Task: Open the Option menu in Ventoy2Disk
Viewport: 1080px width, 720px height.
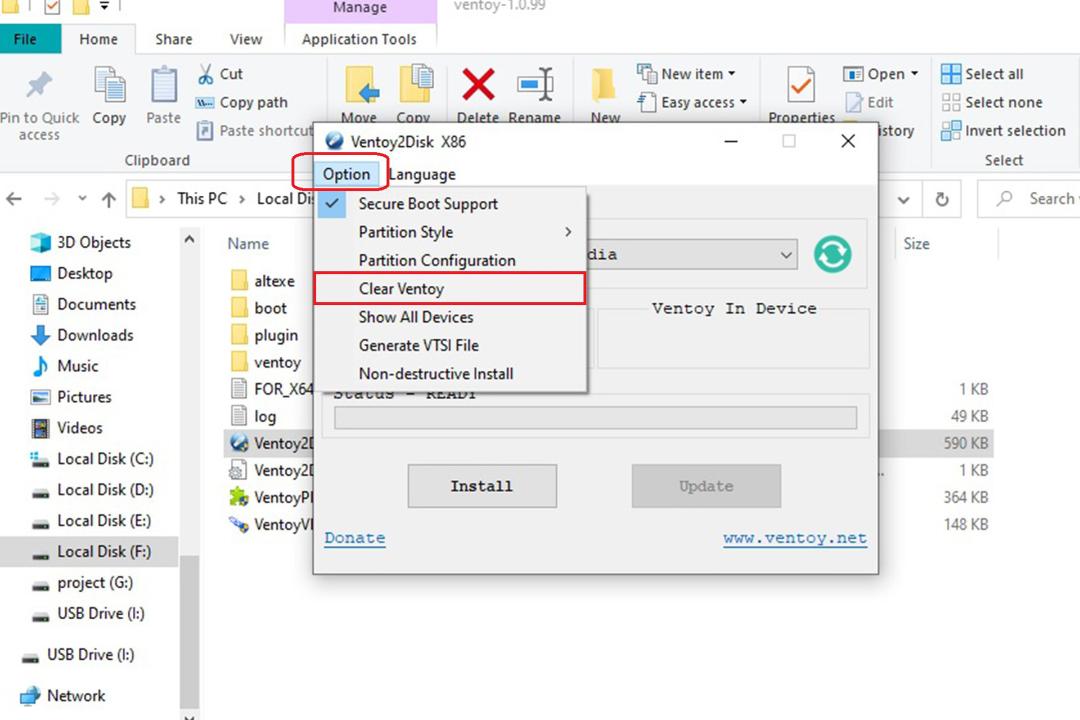Action: coord(346,174)
